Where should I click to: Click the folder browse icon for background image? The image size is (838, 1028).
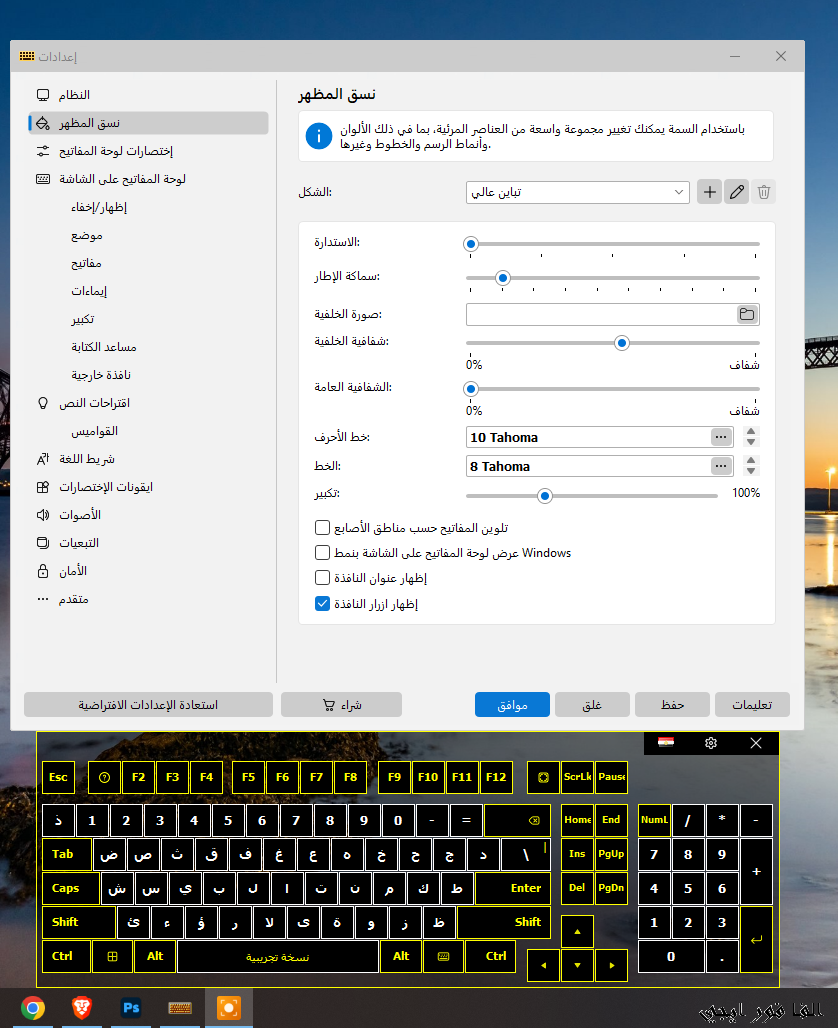coord(747,314)
